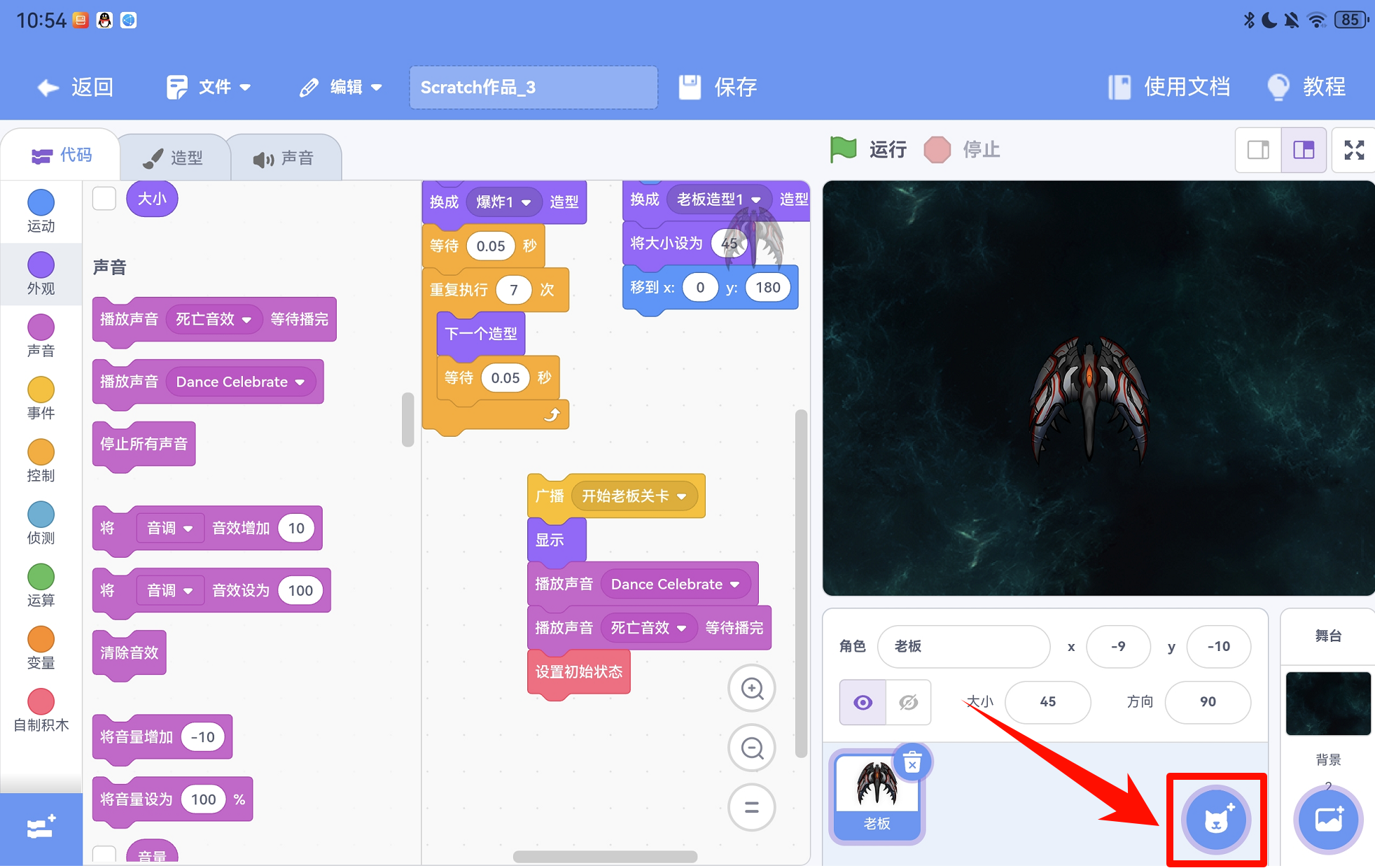Viewport: 1375px width, 868px height.
Task: Toggle the 大小 variable checkbox
Action: coord(104,199)
